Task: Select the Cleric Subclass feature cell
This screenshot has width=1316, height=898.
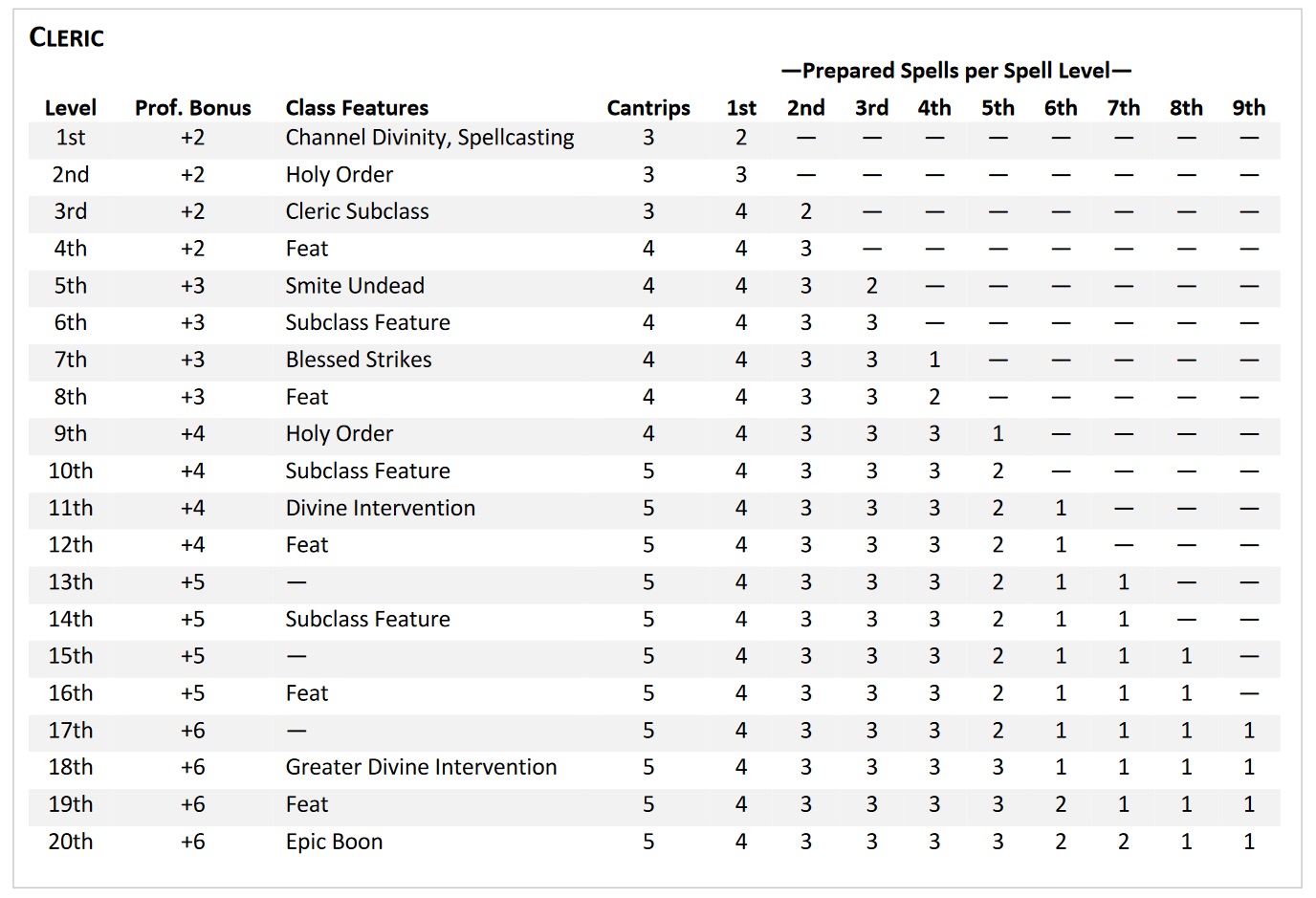Action: pyautogui.click(x=357, y=211)
